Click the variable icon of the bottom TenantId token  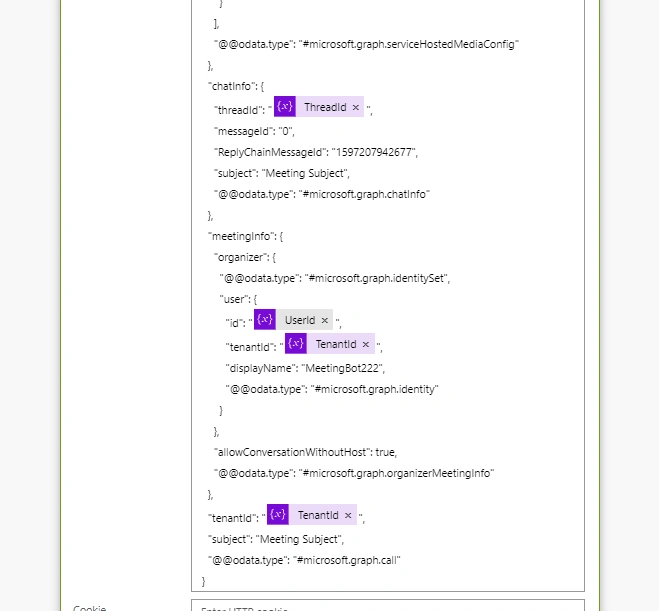tap(278, 514)
